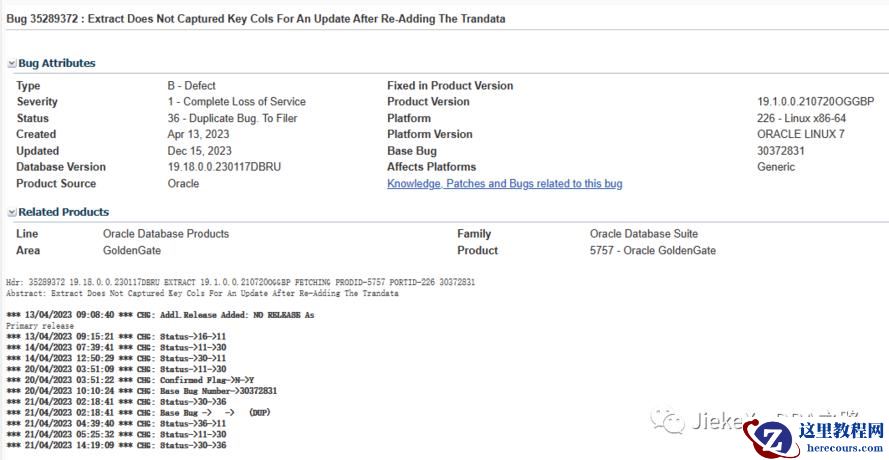Click the herecours.com watermark logo
Viewport: 889px width, 460px height.
(814, 437)
